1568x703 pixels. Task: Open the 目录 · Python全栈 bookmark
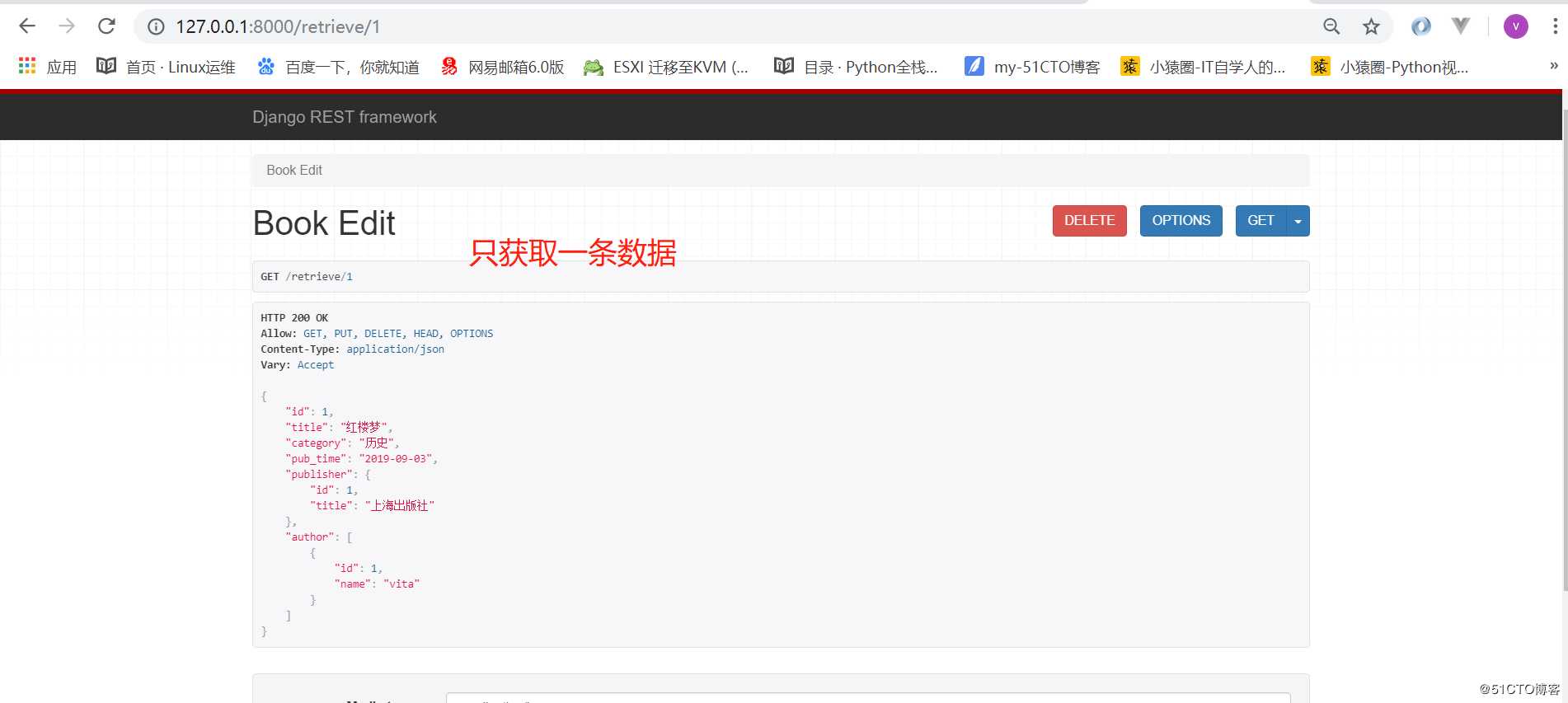tap(856, 67)
